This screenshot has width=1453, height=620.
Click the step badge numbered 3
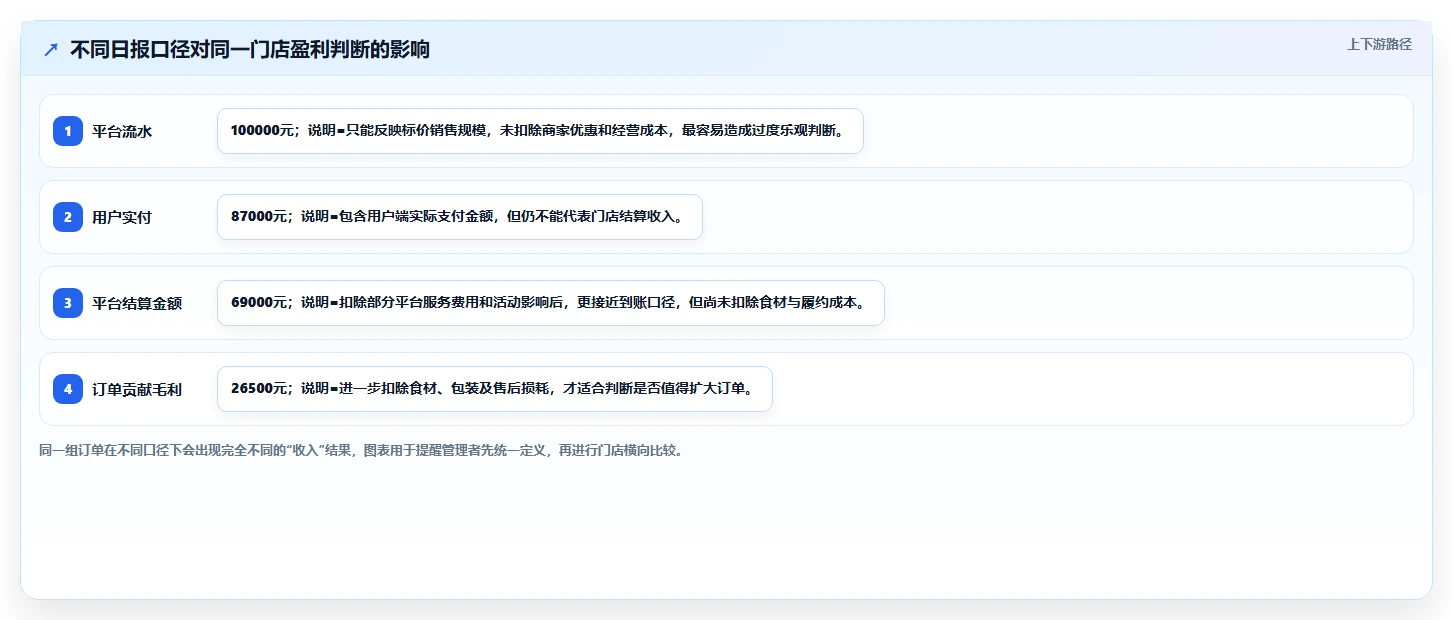[x=68, y=303]
